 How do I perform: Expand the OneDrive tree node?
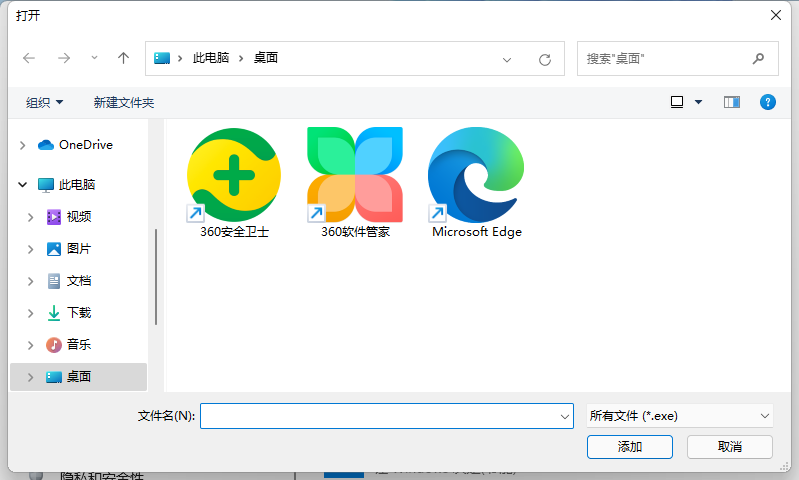[22, 145]
